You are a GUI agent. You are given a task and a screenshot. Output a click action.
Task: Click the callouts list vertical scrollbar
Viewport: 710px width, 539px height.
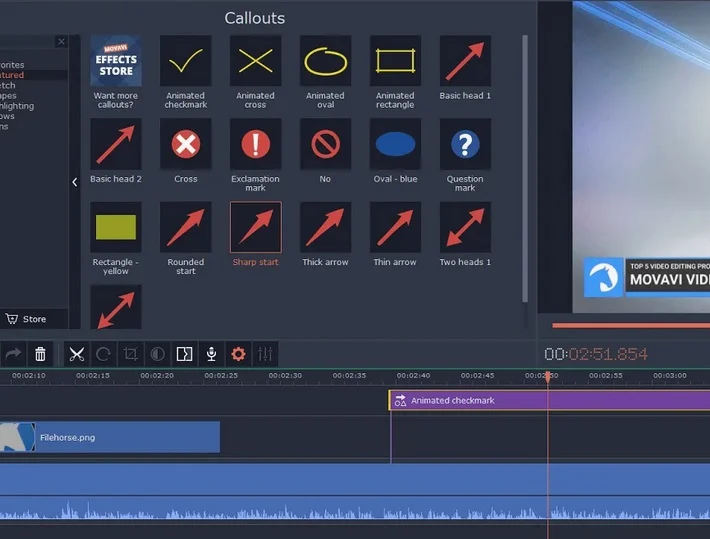point(525,168)
